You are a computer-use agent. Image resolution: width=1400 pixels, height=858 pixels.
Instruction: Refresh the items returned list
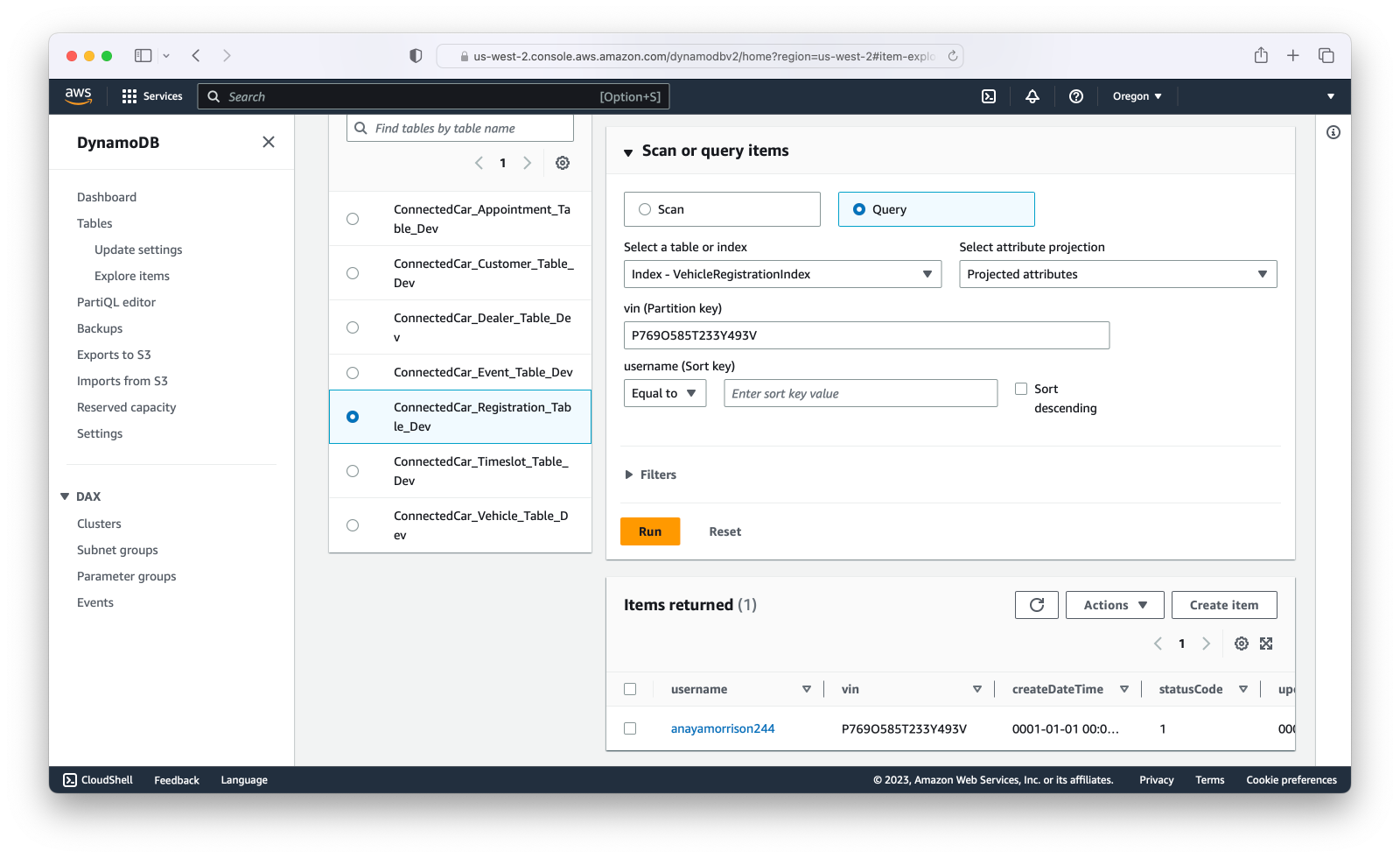point(1037,605)
